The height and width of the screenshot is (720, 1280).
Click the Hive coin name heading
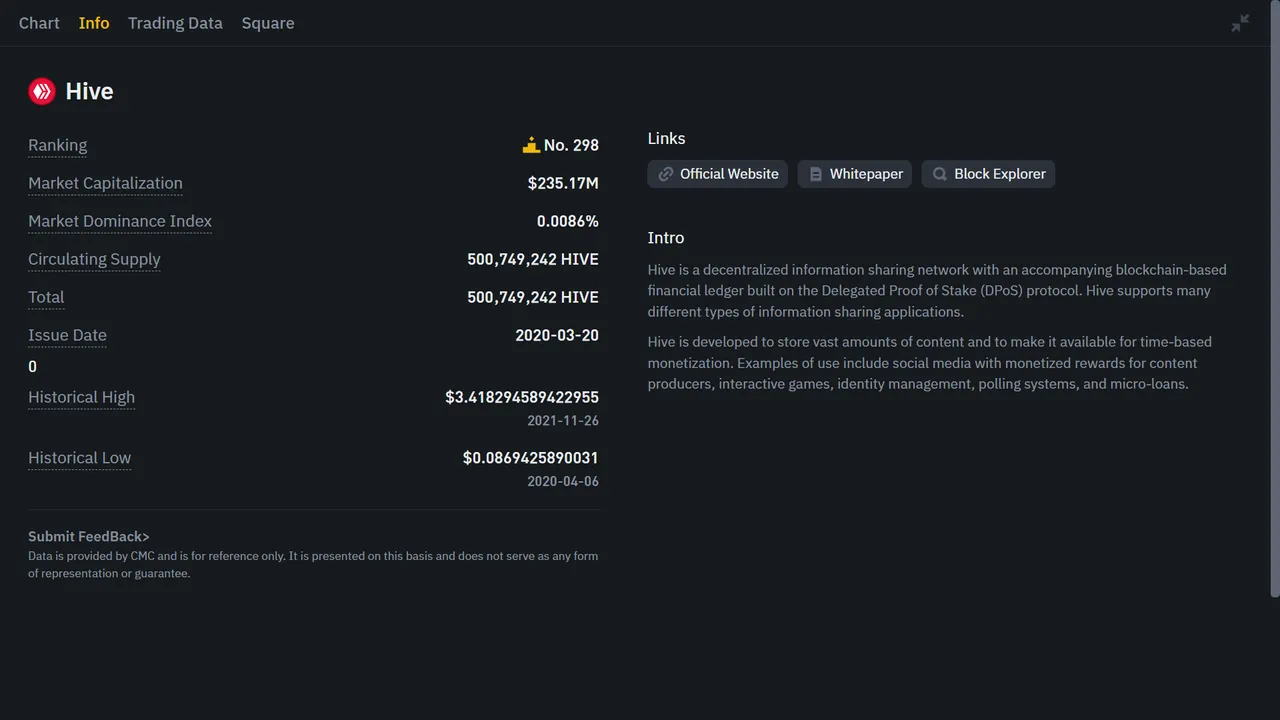click(x=89, y=91)
